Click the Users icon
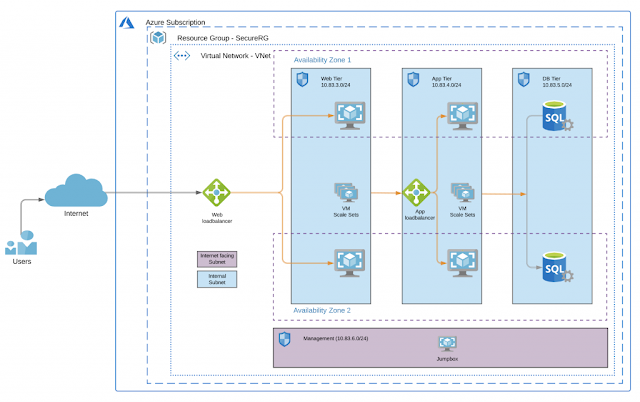640x402 pixels. [x=20, y=244]
